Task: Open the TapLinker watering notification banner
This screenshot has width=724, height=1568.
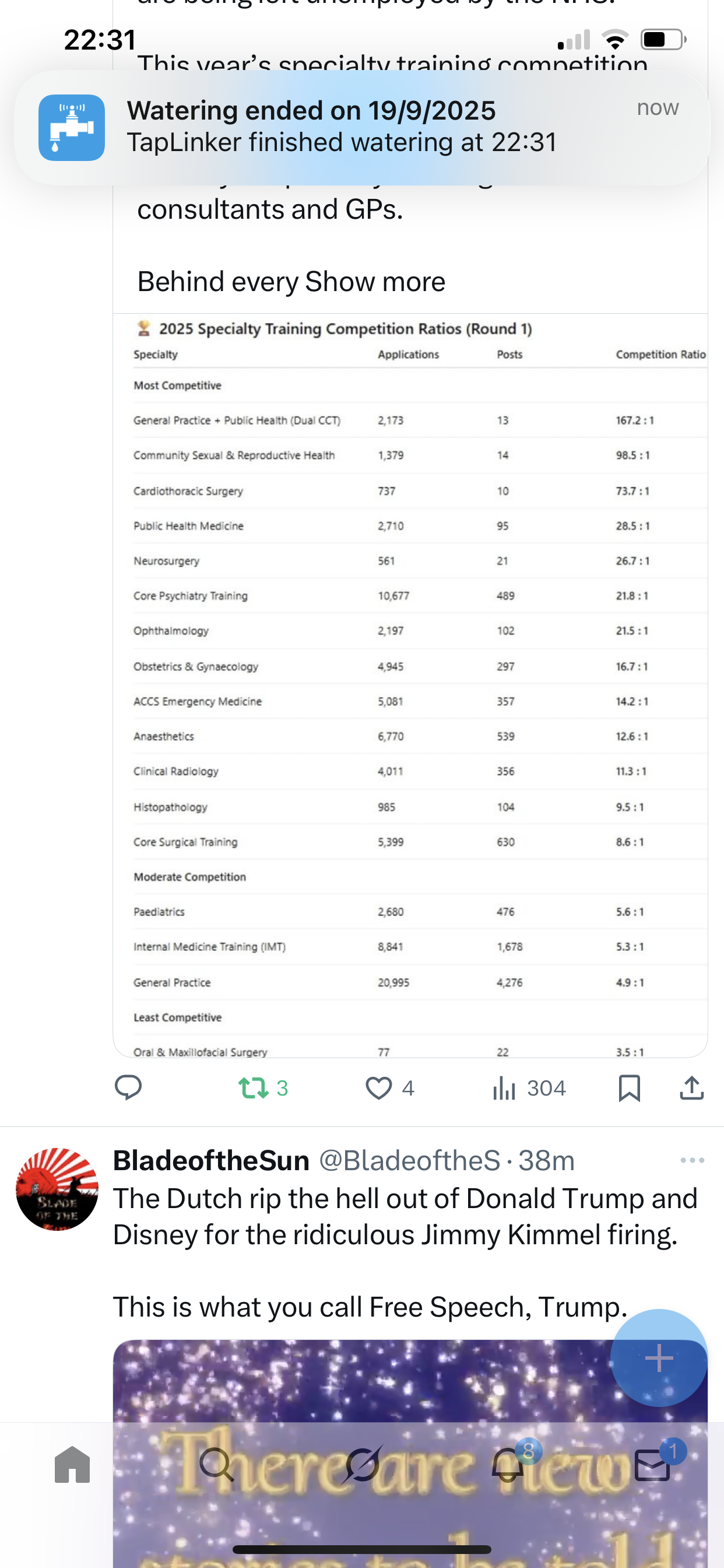Action: tap(362, 127)
